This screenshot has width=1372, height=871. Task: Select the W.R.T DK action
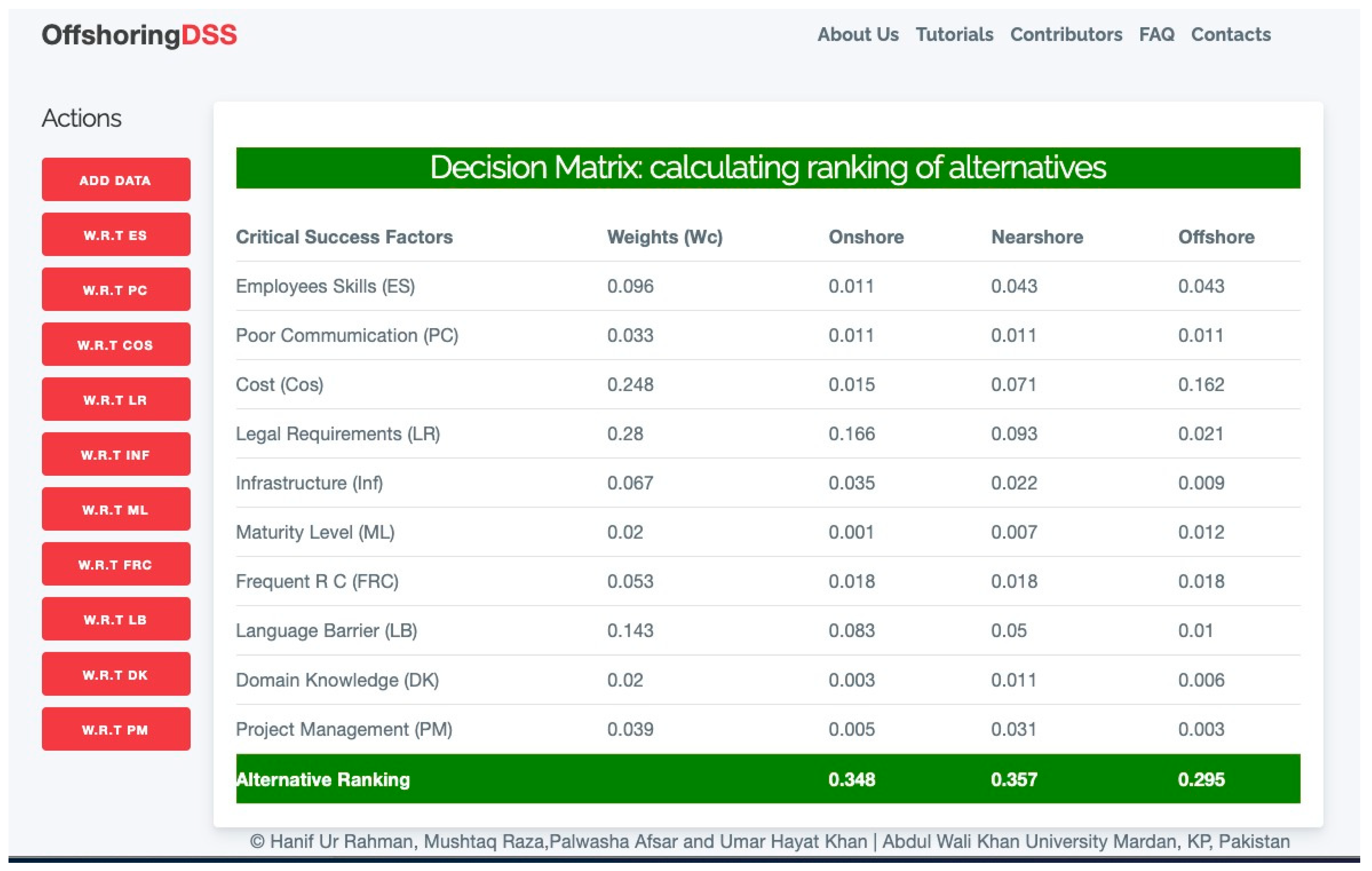116,674
